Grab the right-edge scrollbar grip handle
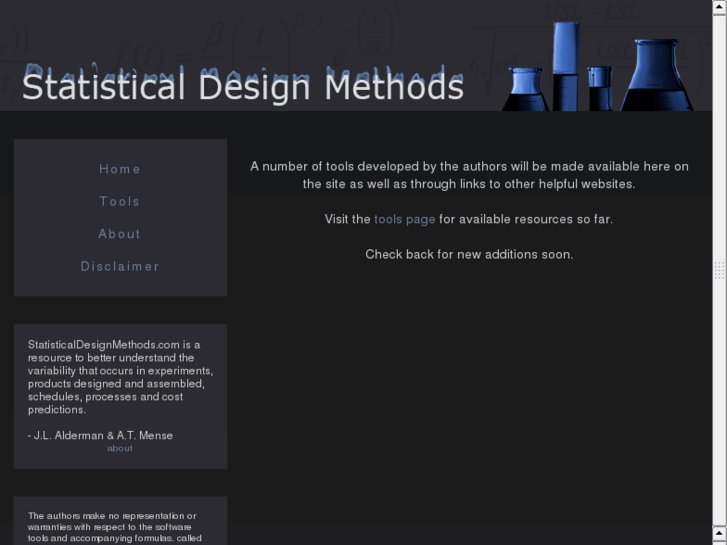This screenshot has width=727, height=545. tap(719, 270)
